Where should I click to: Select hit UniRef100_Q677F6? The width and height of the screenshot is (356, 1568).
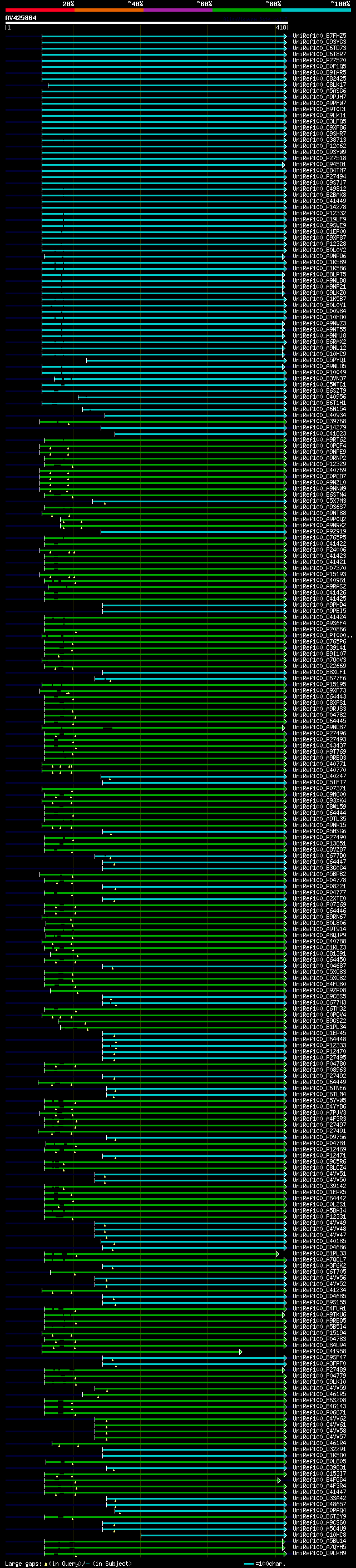(x=319, y=678)
